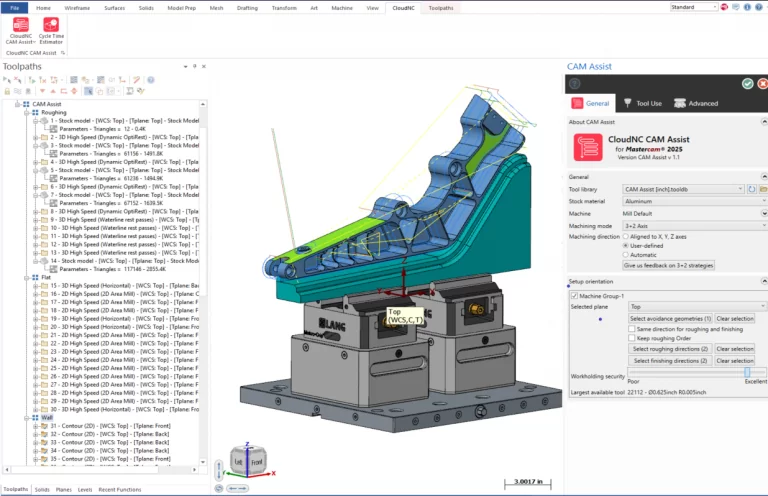Collapse the Roughing group in toolpath tree
This screenshot has height=496, width=768.
coord(26,113)
